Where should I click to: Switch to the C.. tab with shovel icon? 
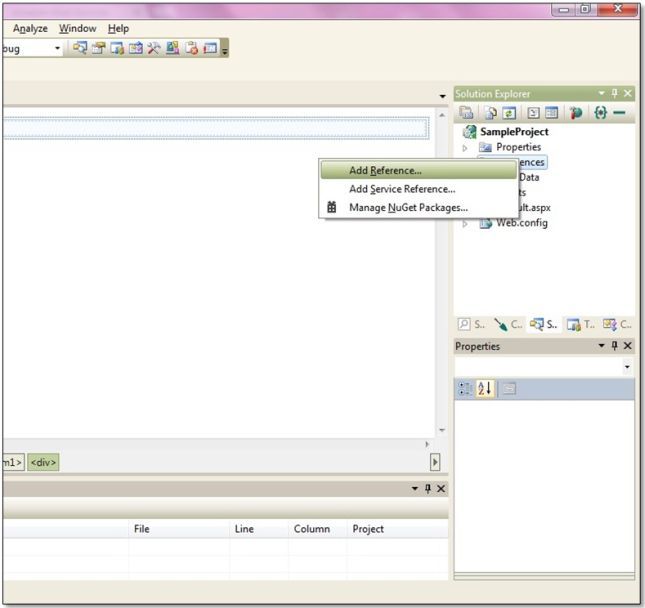tap(508, 325)
